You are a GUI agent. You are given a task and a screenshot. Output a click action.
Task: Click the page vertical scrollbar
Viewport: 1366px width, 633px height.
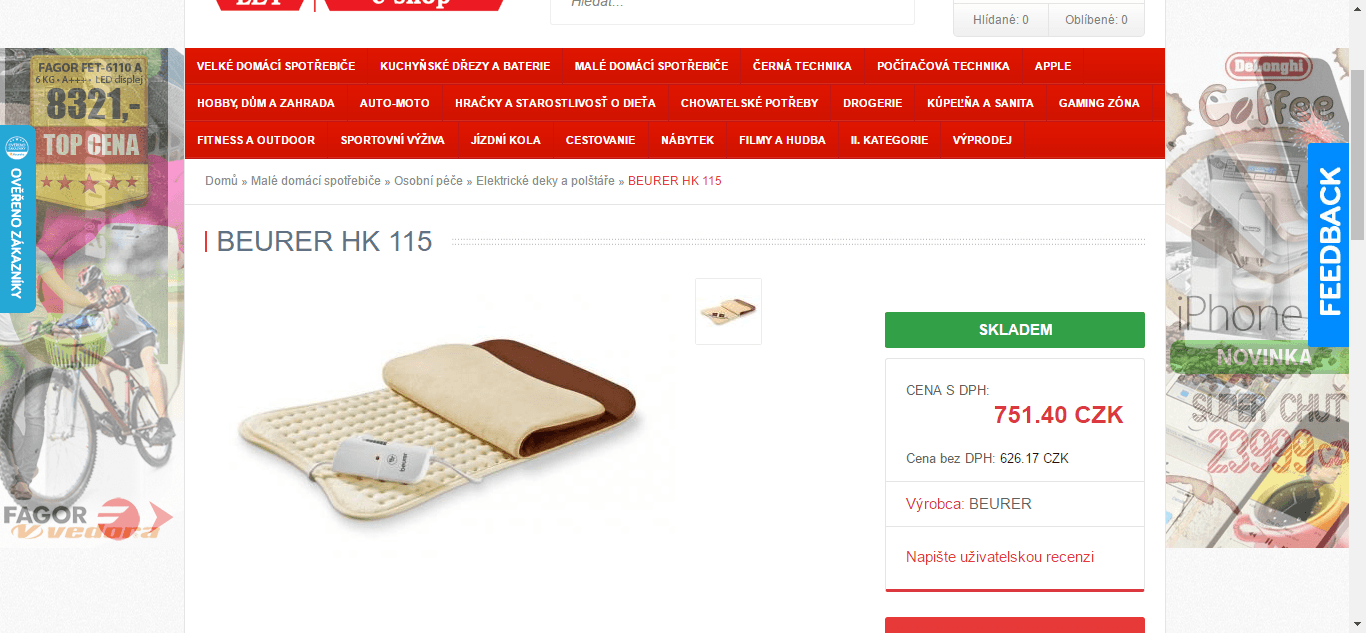click(x=1357, y=316)
